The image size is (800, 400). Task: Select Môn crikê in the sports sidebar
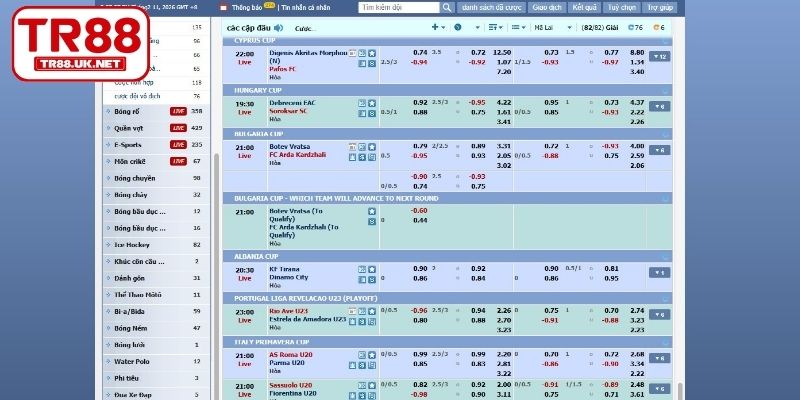pos(156,162)
